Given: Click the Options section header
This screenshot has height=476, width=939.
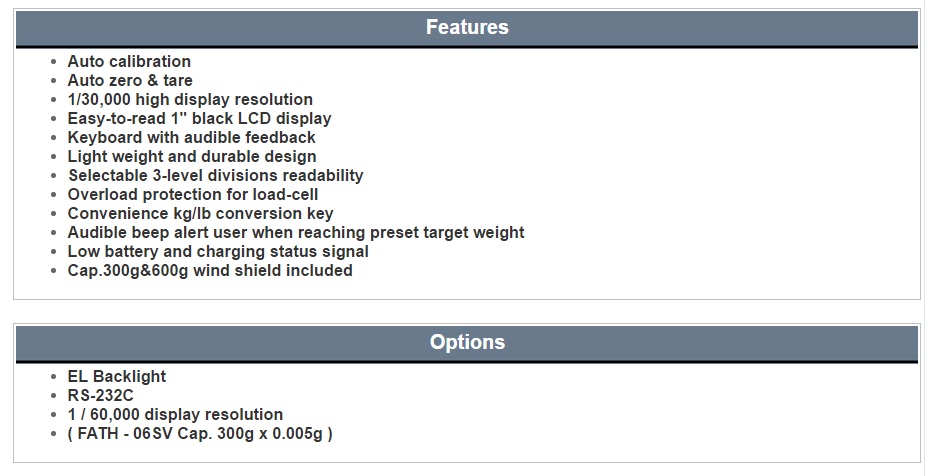Looking at the screenshot, I should pyautogui.click(x=467, y=342).
